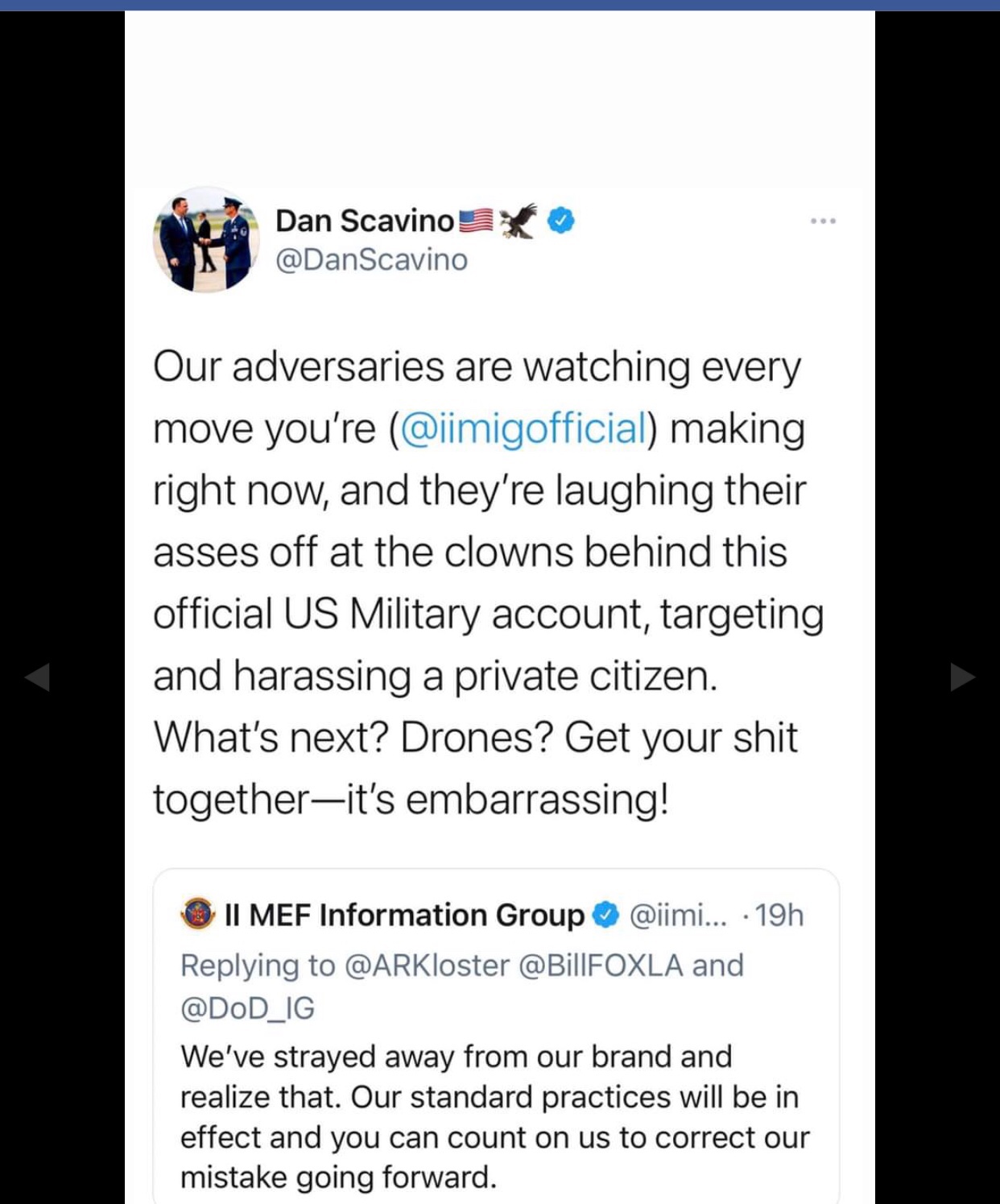Click Dan Scavino's profile picture
The image size is (1000, 1204).
pos(206,240)
